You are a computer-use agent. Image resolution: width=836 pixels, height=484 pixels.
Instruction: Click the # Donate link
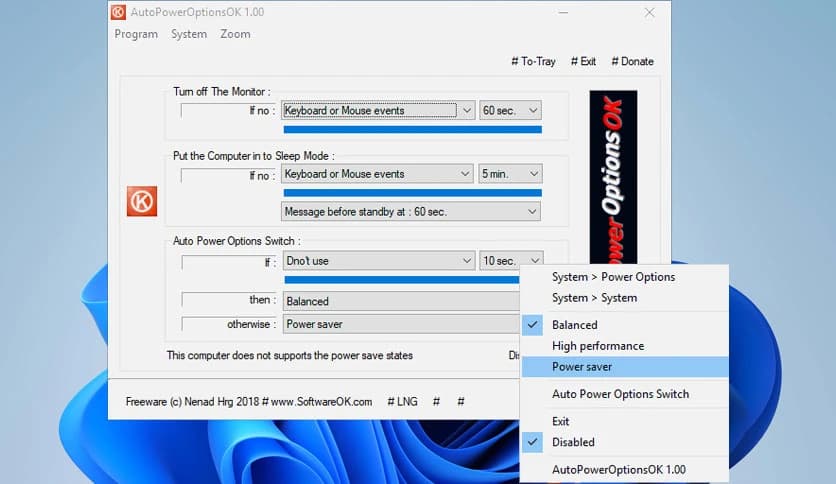point(632,61)
